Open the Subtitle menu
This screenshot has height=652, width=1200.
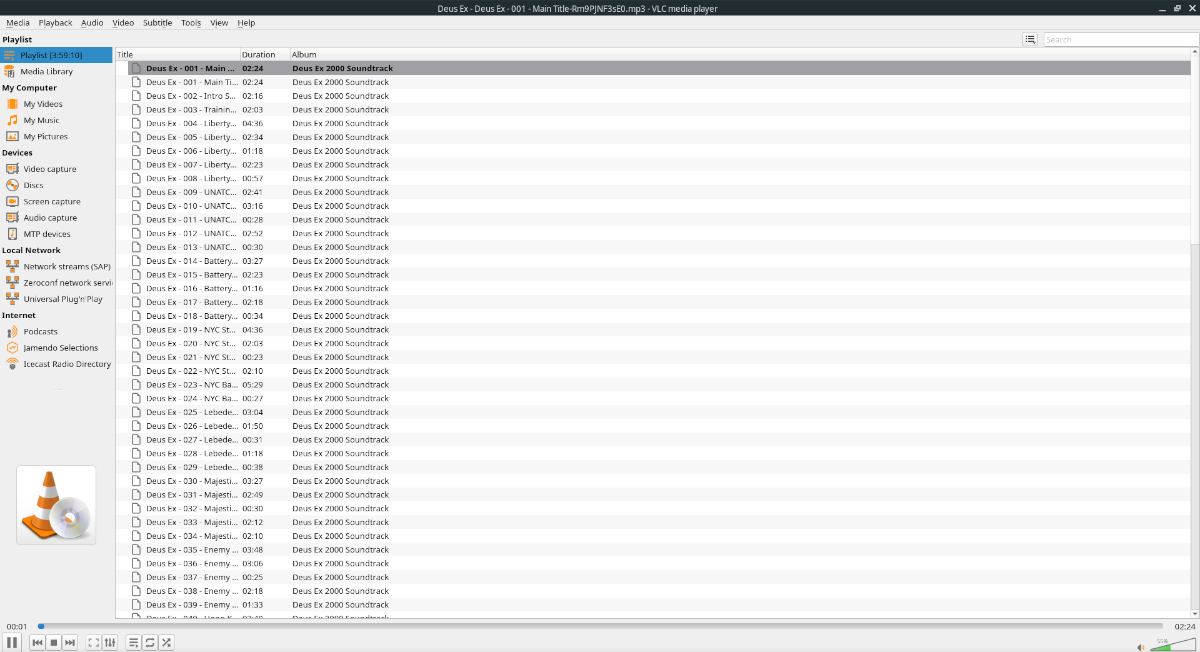click(157, 22)
